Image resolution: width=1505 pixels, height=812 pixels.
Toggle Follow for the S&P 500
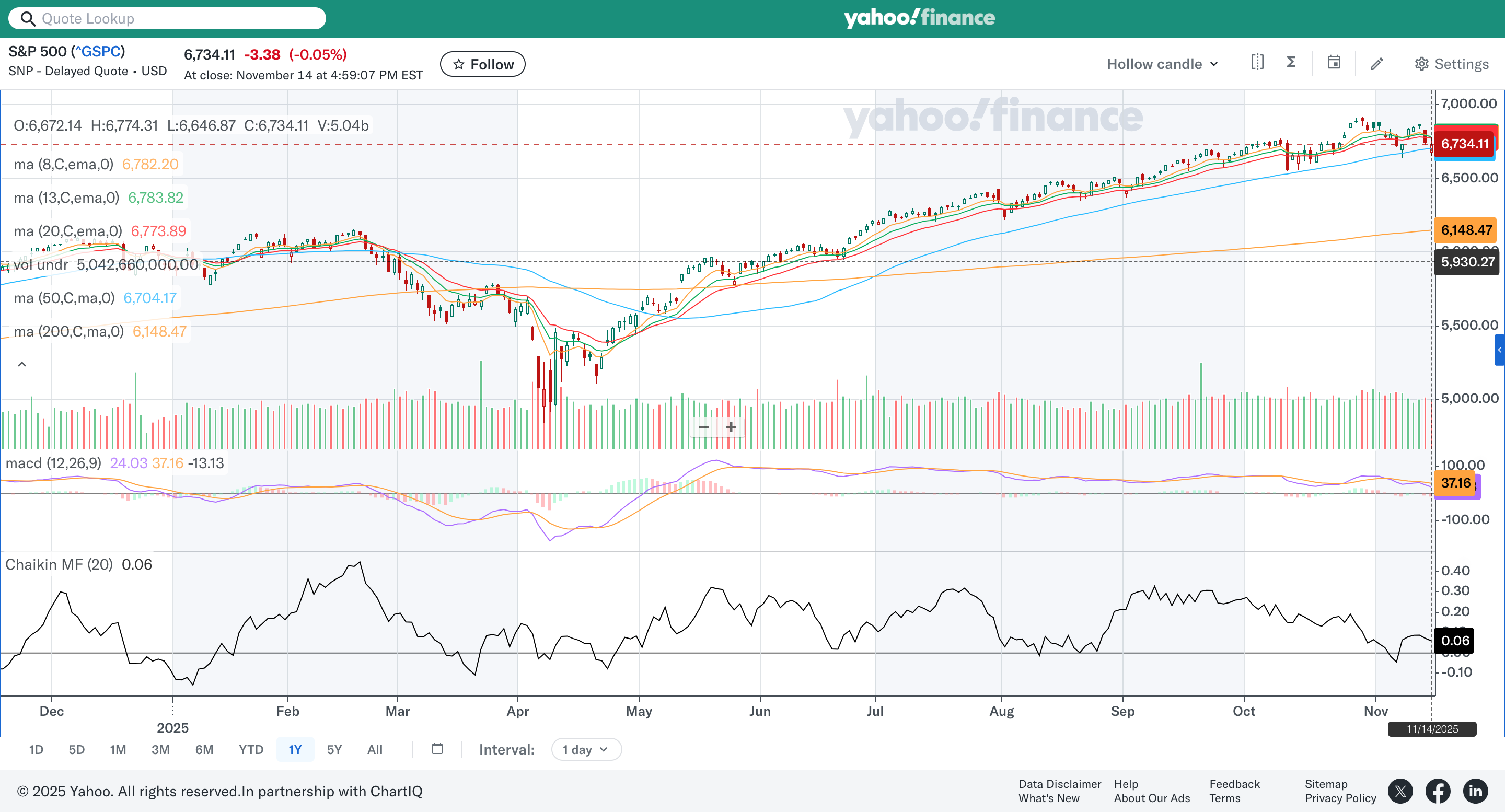pyautogui.click(x=482, y=64)
